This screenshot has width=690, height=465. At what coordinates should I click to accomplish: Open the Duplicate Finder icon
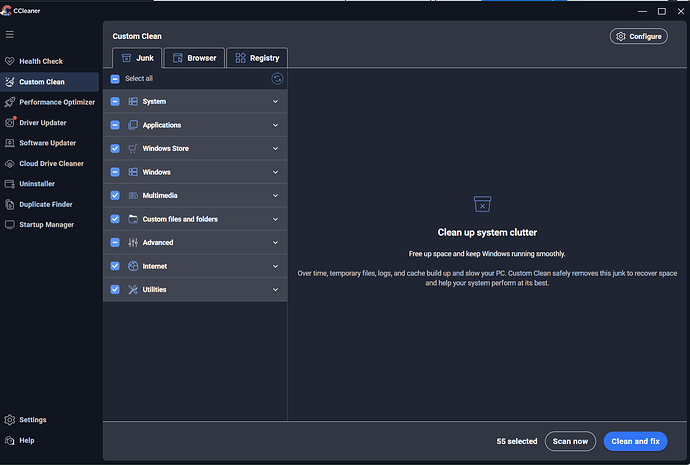[x=10, y=205]
